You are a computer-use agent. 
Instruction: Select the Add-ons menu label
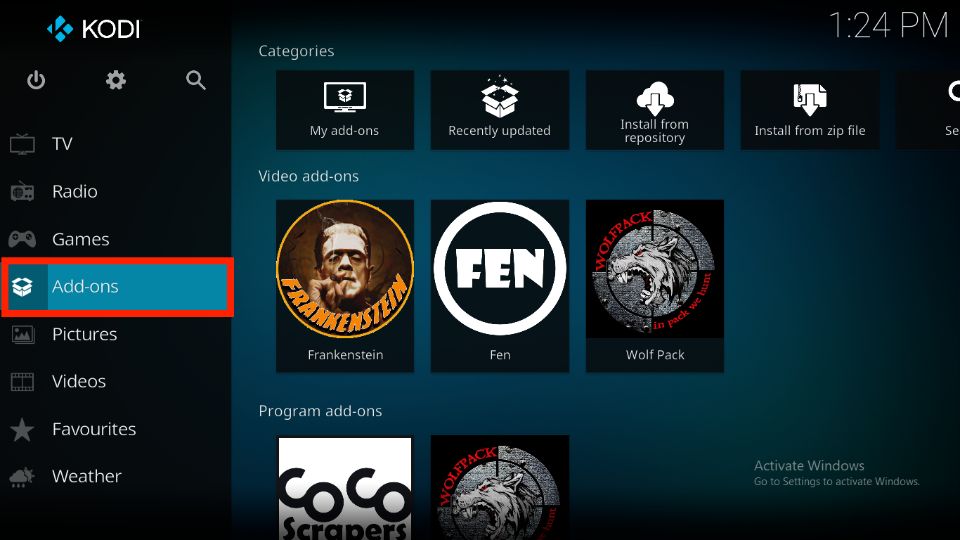85,287
